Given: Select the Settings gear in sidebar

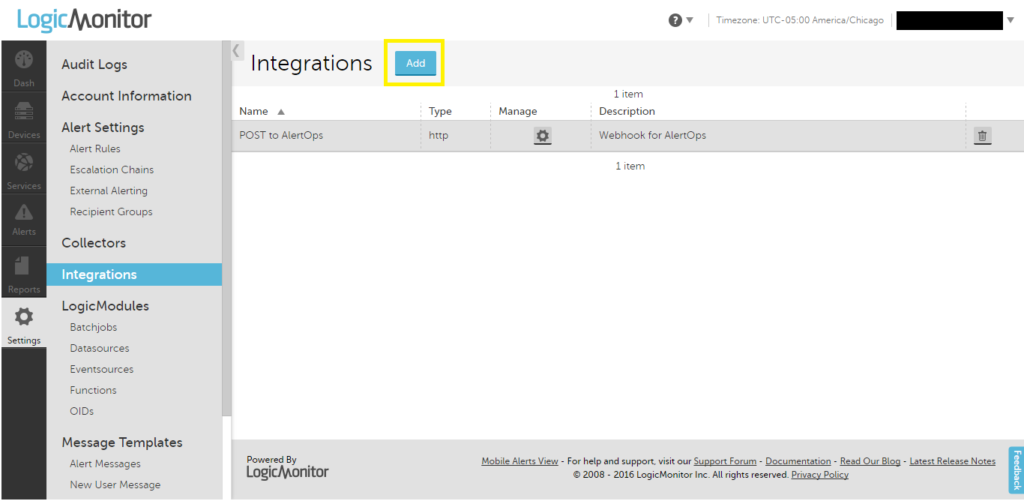Looking at the screenshot, I should pyautogui.click(x=23, y=324).
